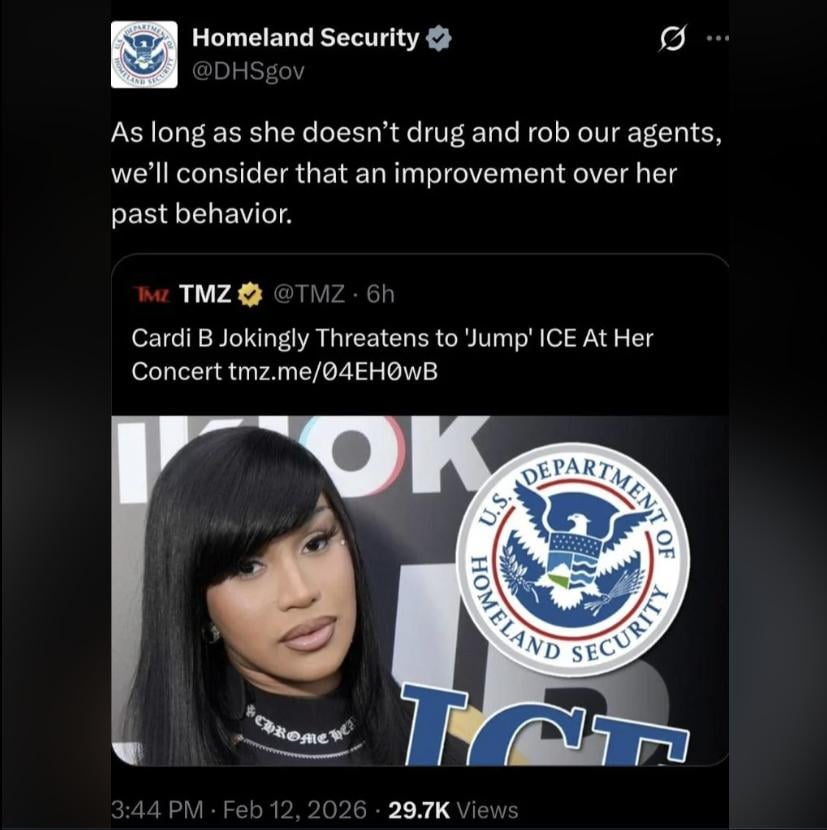This screenshot has width=827, height=830.
Task: Open the Homeland Security profile avatar
Action: (144, 55)
